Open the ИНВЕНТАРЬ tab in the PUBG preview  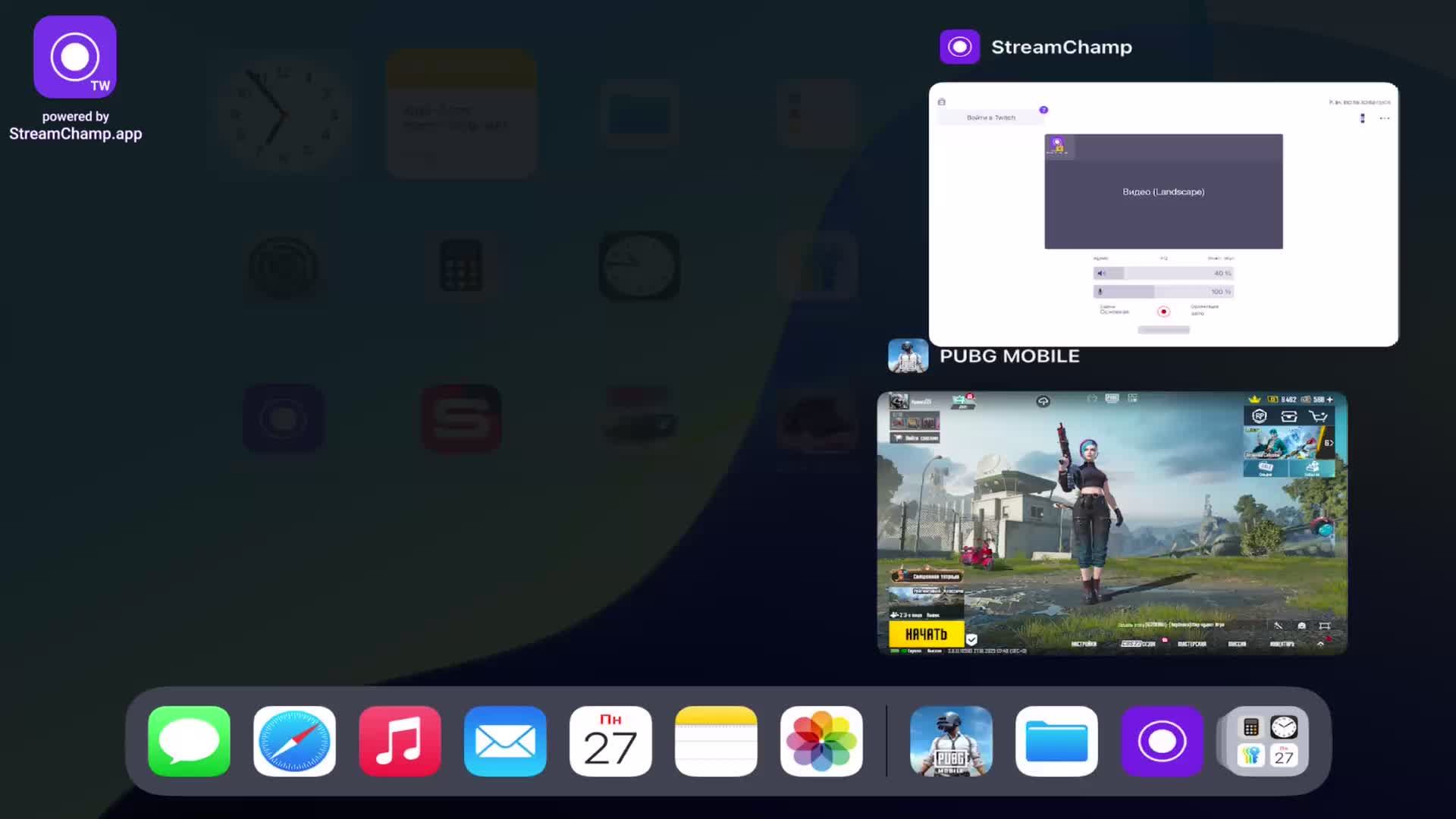1282,644
